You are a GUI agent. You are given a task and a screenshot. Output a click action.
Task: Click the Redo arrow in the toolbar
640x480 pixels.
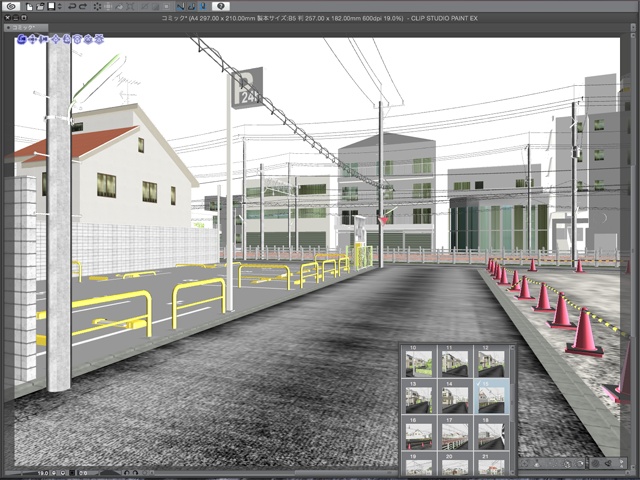click(83, 7)
